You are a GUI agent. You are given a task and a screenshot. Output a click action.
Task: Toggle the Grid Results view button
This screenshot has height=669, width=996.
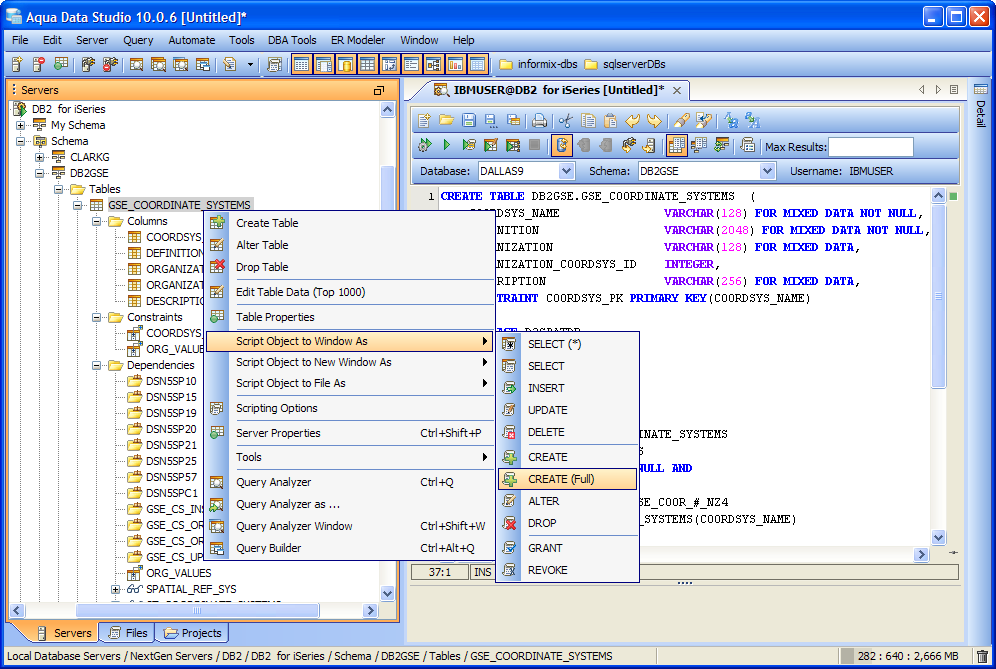[676, 145]
